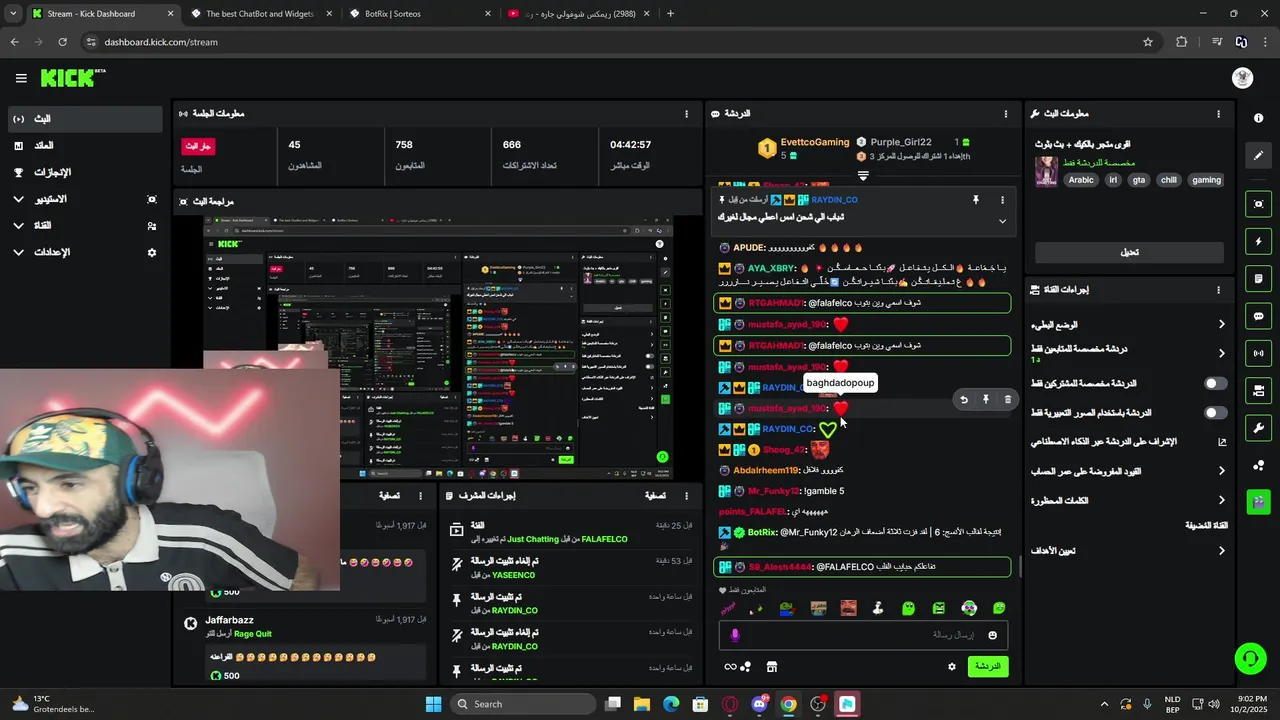Expand banned words setting chevron
Image resolution: width=1280 pixels, height=720 pixels.
click(x=1221, y=500)
